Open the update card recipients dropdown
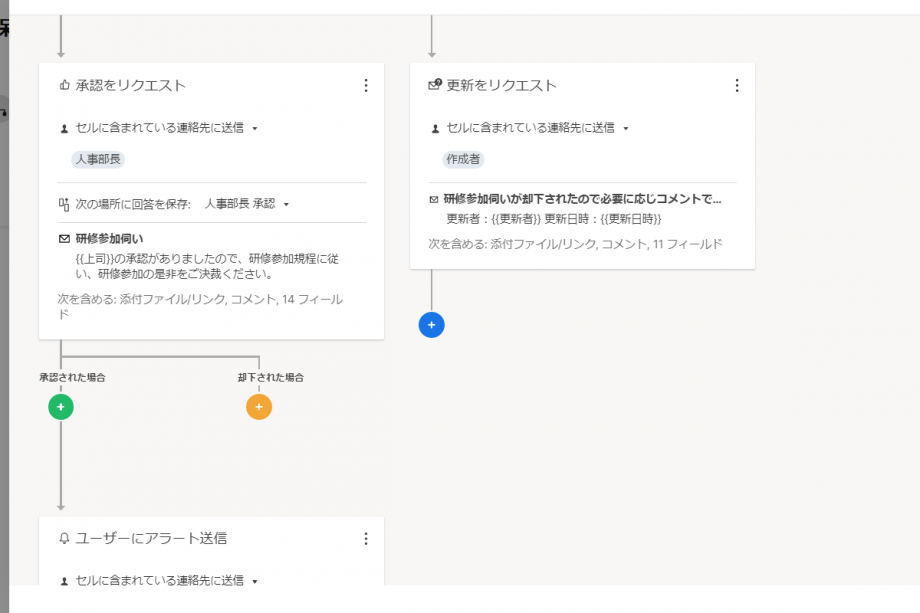Image resolution: width=920 pixels, height=613 pixels. click(626, 129)
